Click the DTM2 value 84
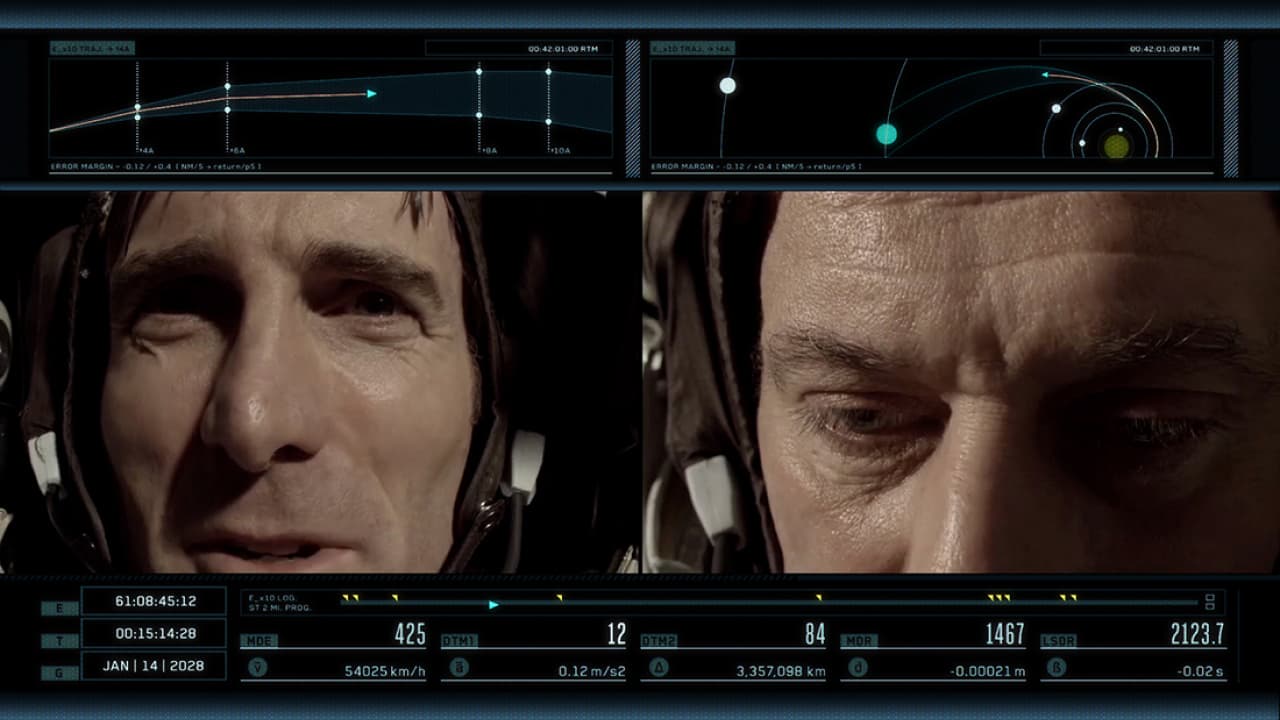1280x720 pixels. coord(815,634)
